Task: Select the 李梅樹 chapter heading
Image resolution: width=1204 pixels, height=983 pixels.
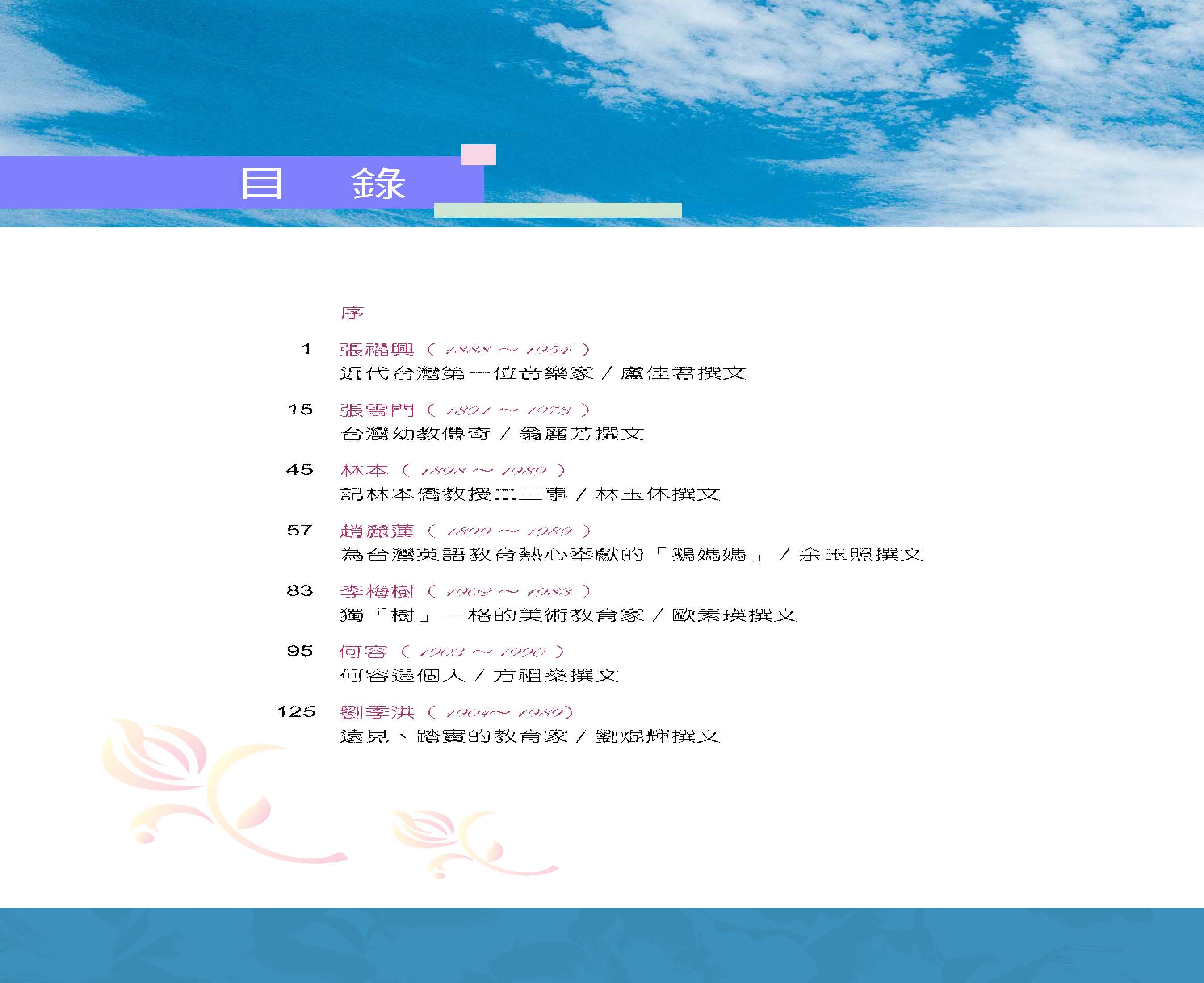Action: tap(377, 592)
